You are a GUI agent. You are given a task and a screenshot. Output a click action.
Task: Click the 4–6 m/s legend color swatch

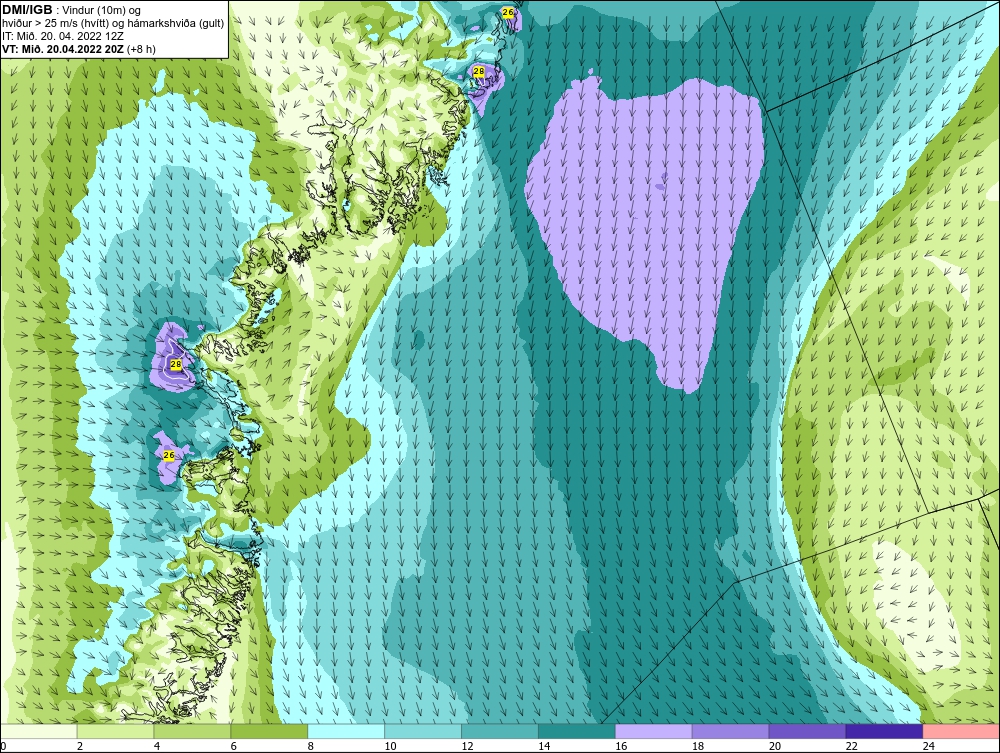(193, 731)
